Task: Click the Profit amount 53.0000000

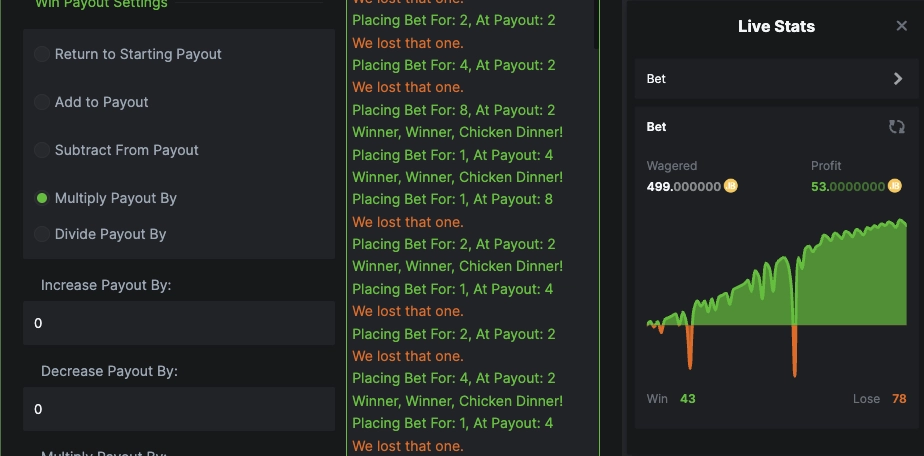Action: click(848, 187)
